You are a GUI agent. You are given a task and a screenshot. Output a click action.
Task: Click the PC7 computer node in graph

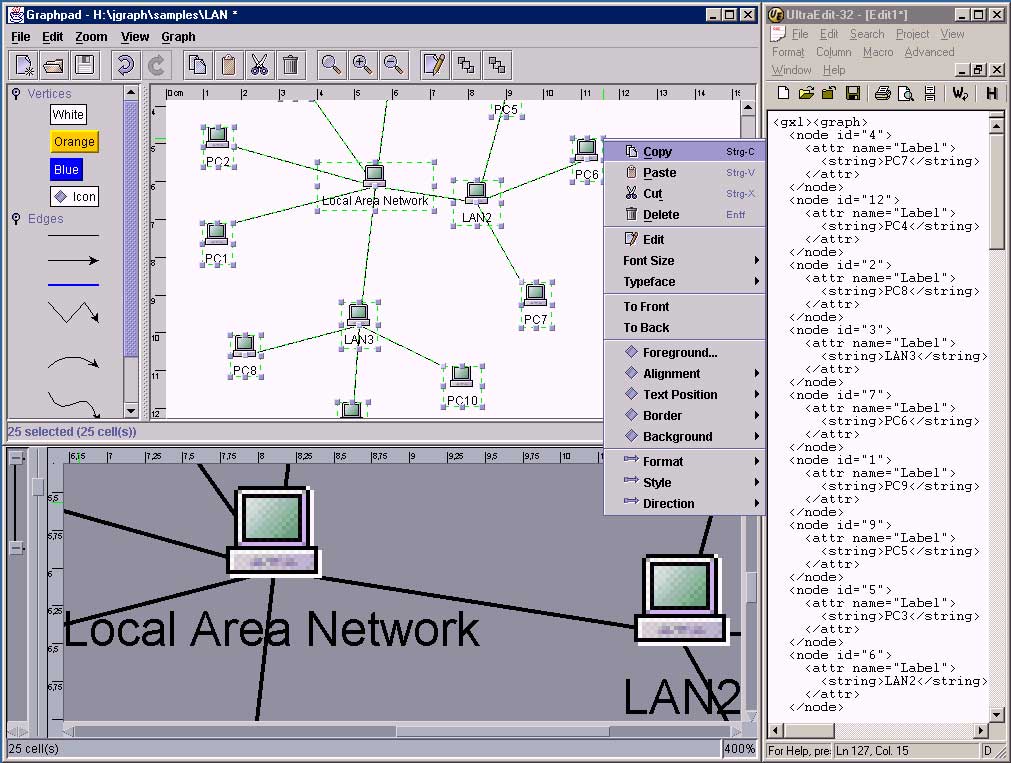(x=536, y=294)
